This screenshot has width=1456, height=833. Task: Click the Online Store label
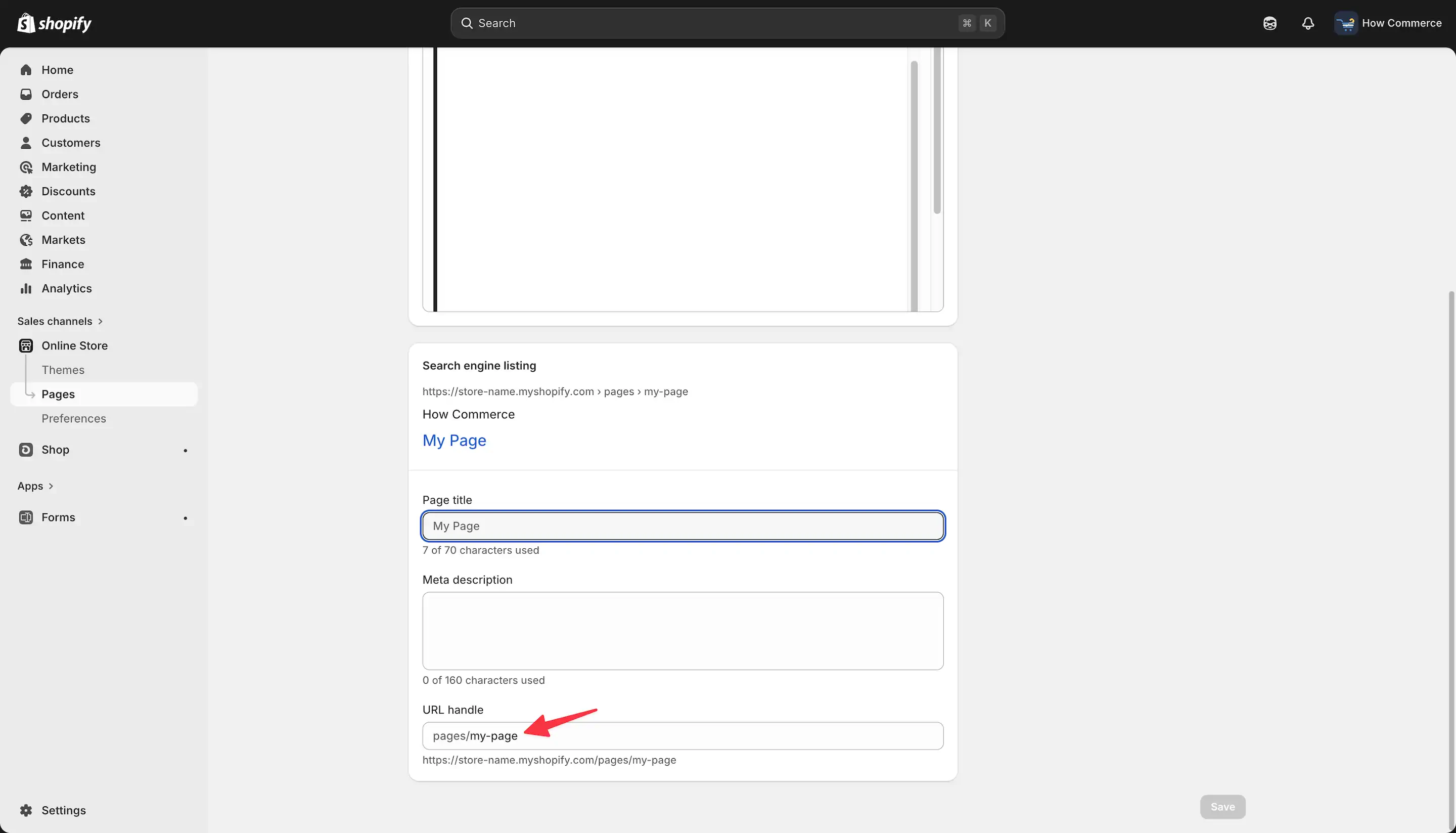74,345
